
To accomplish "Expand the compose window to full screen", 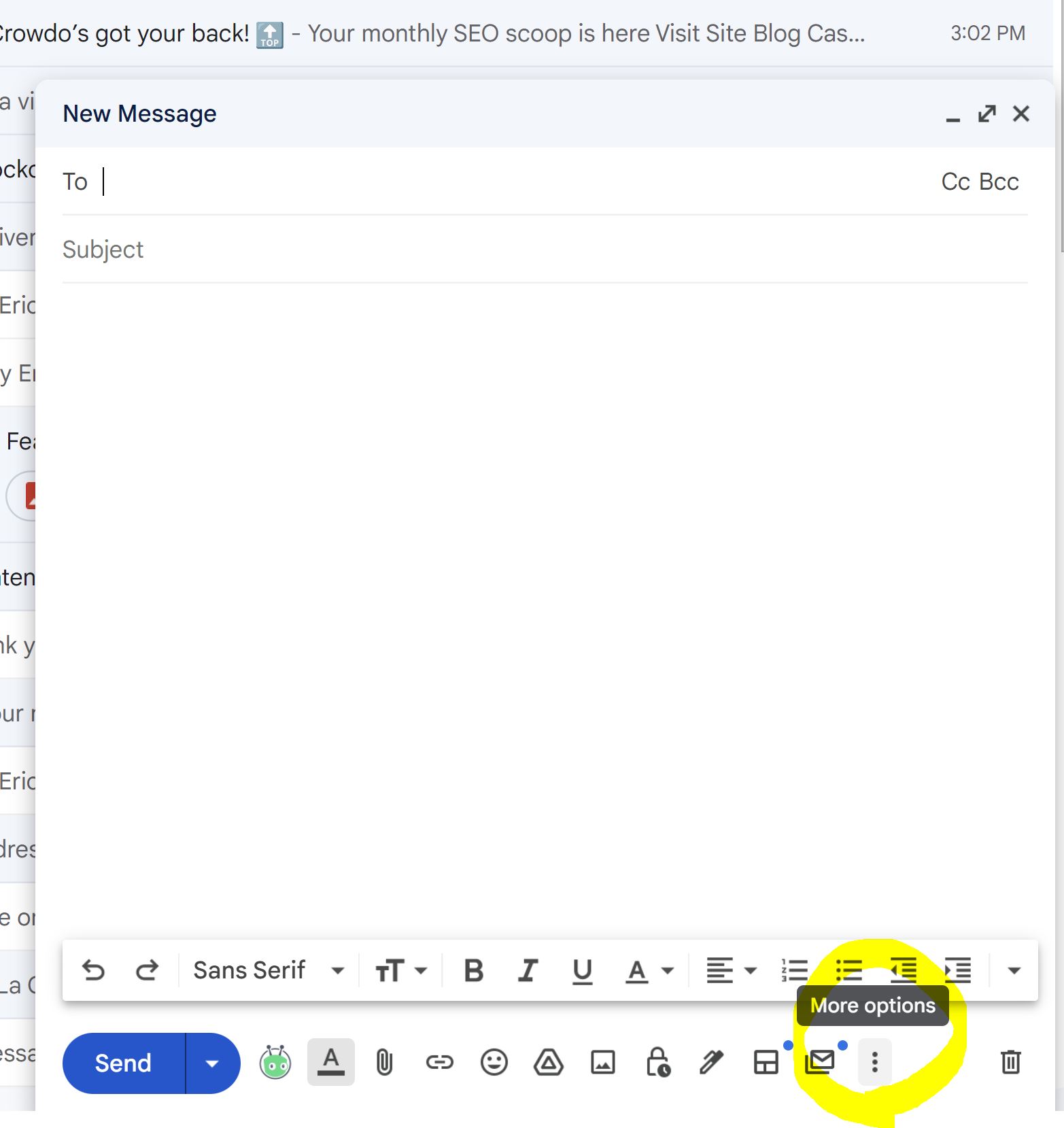I will [987, 114].
